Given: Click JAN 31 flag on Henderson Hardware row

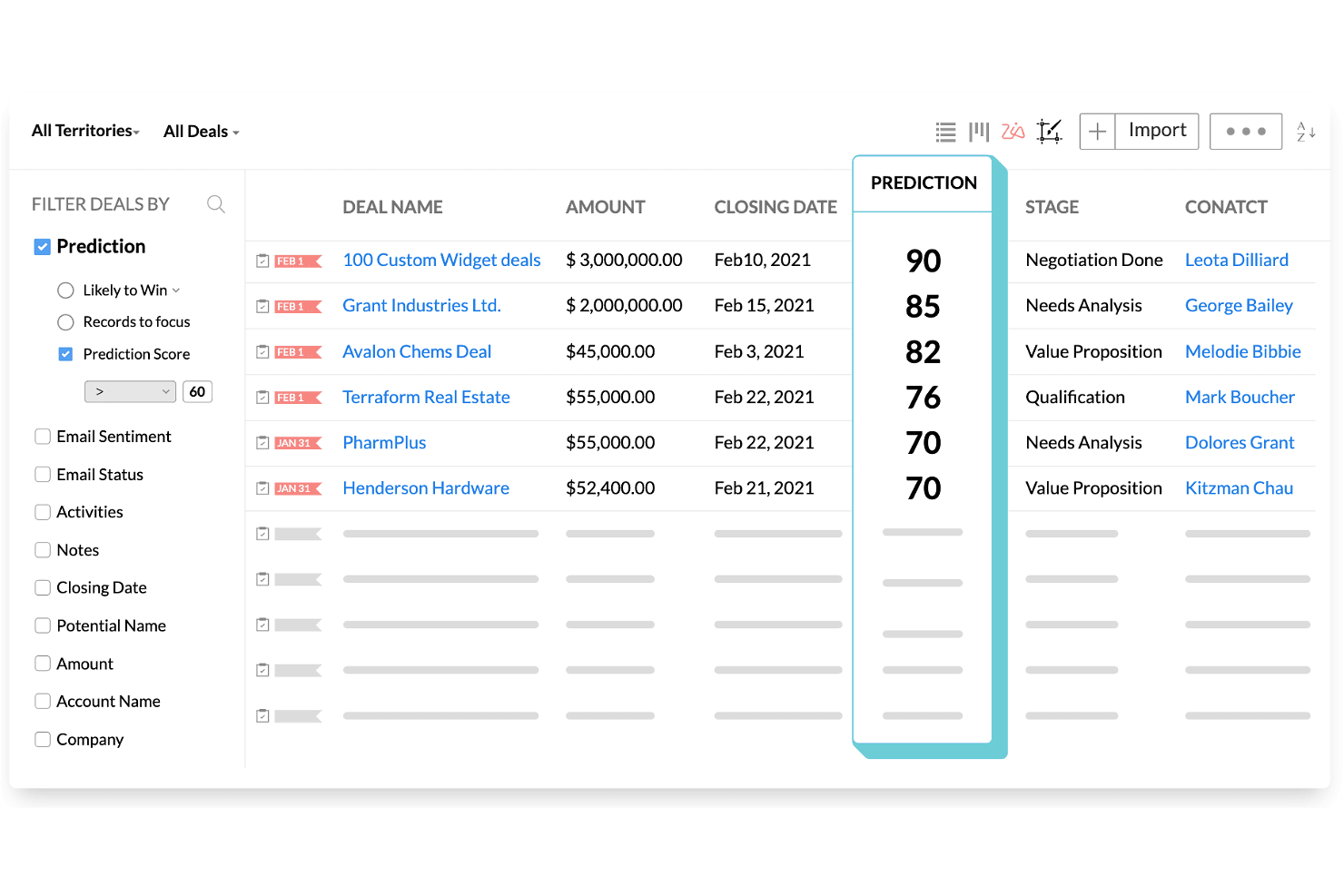Looking at the screenshot, I should [299, 488].
